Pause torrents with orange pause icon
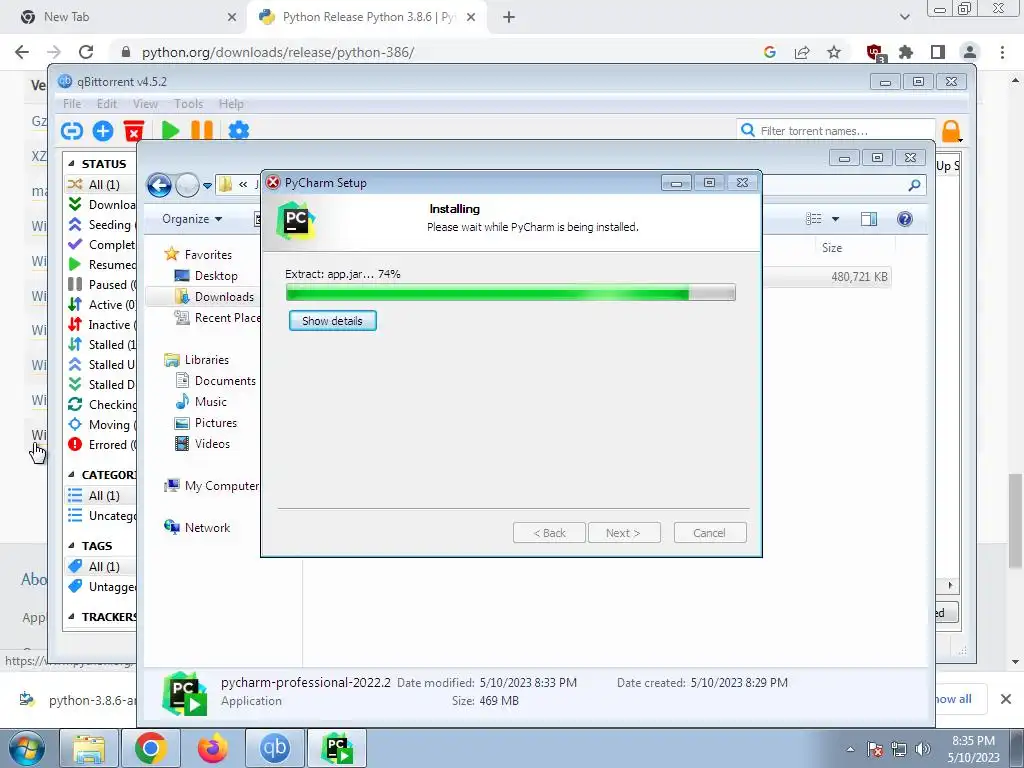Screen dimensions: 1024x768 point(202,131)
